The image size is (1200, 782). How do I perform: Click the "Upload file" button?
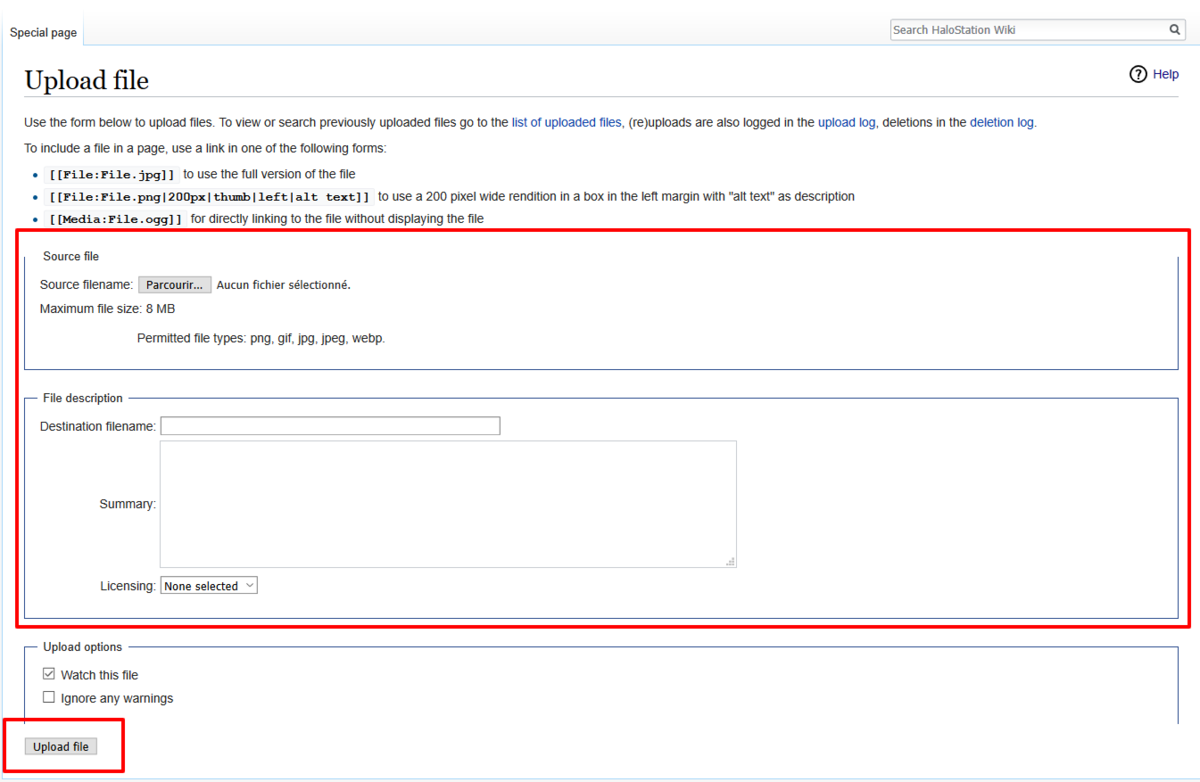(60, 746)
